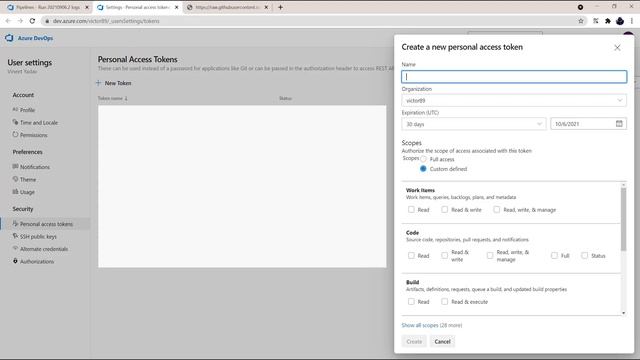The height and width of the screenshot is (360, 640).
Task: Open the browser extensions puzzle icon
Action: [608, 21]
